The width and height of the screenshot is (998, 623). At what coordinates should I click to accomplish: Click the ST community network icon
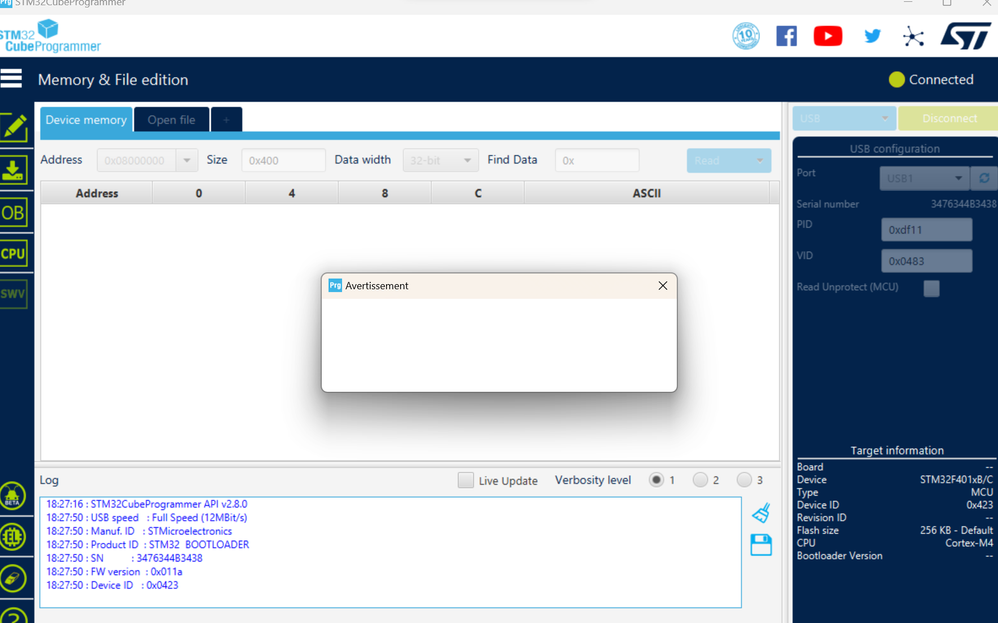coord(913,36)
